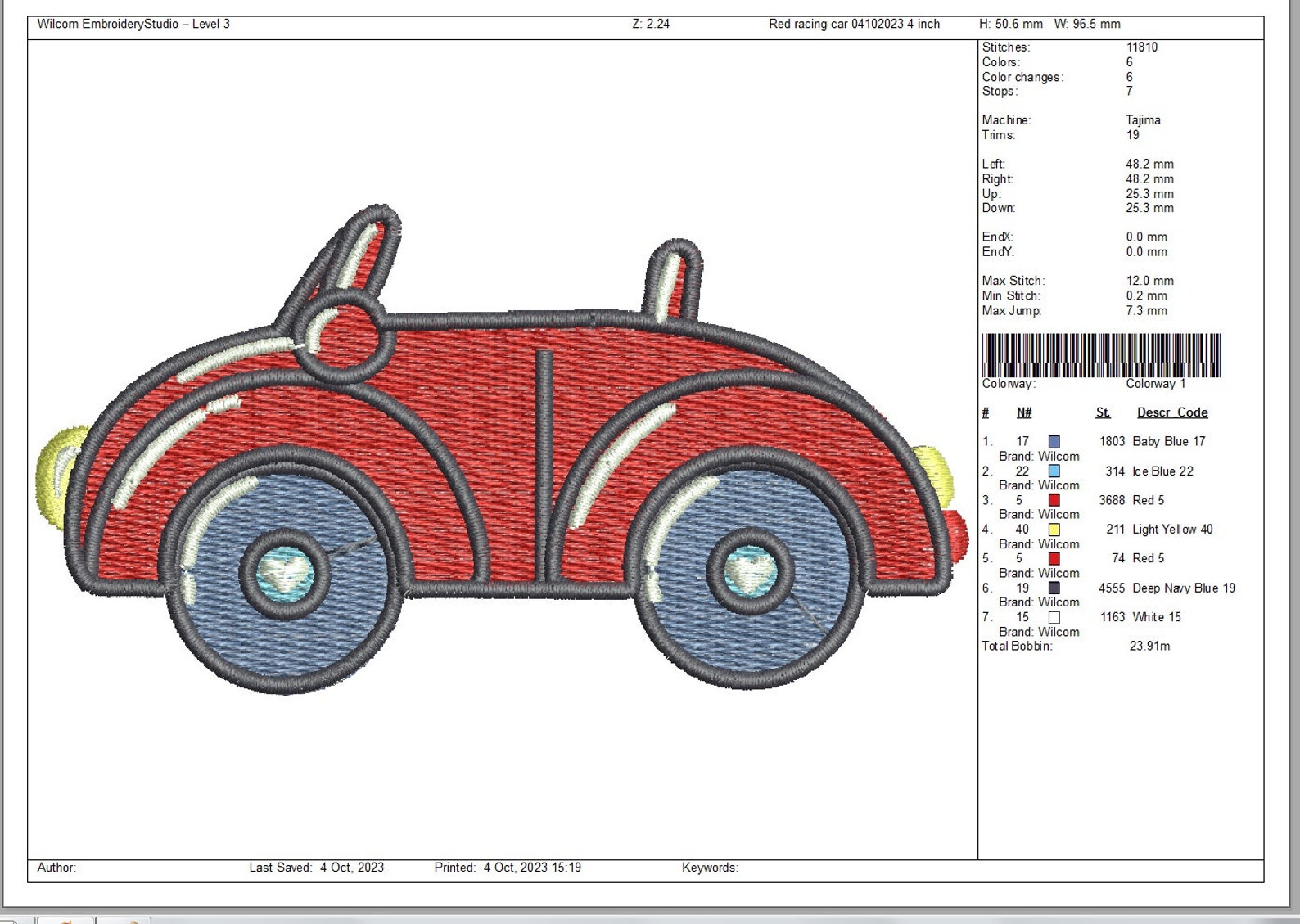1300x924 pixels.
Task: Click the 'Author:' footer label
Action: 56,868
